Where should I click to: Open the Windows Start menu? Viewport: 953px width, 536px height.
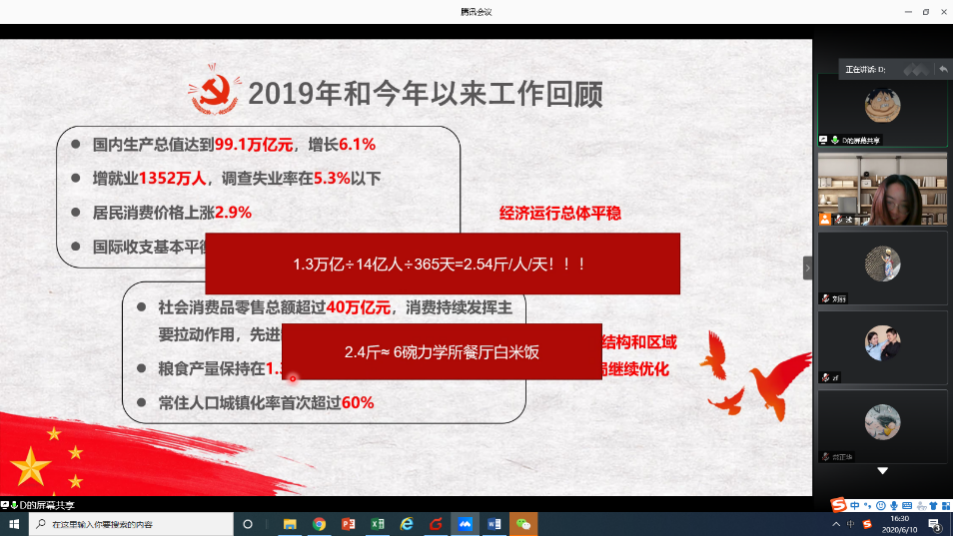click(13, 524)
